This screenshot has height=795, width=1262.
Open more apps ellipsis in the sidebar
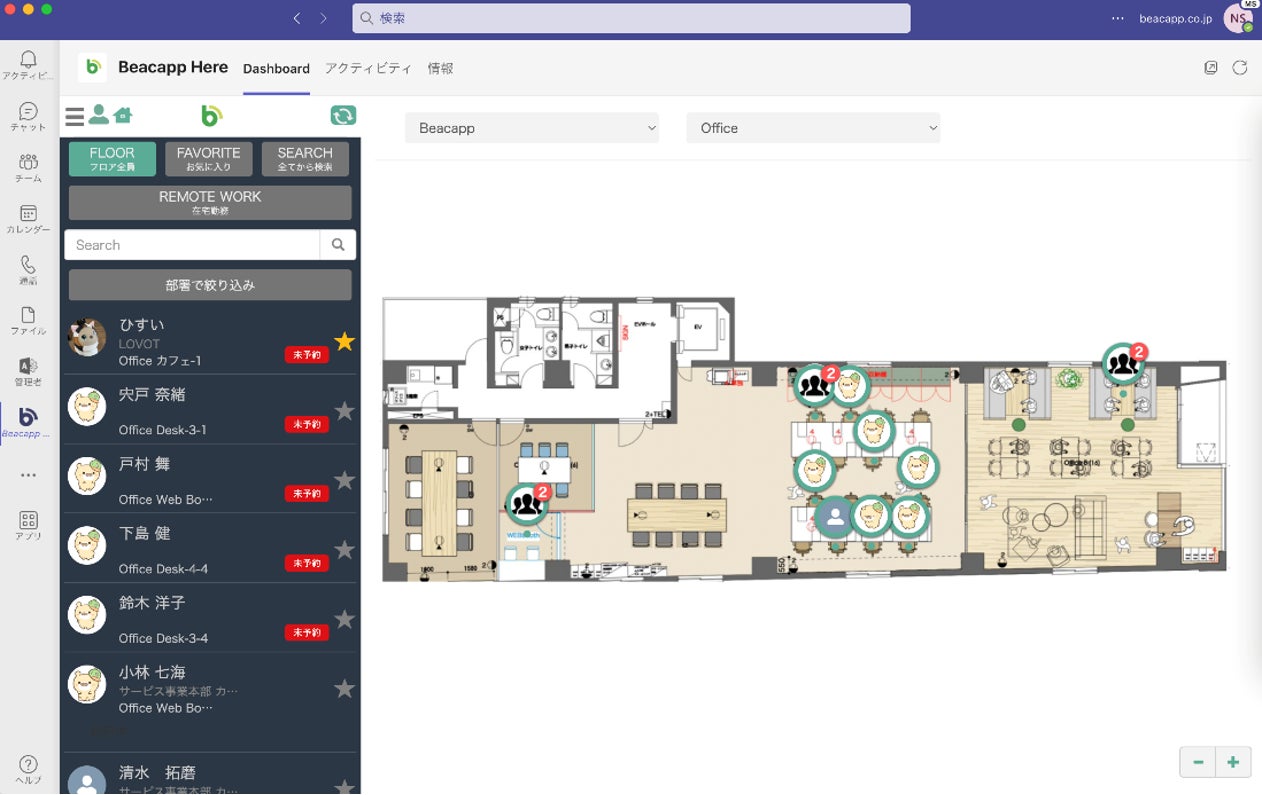28,475
